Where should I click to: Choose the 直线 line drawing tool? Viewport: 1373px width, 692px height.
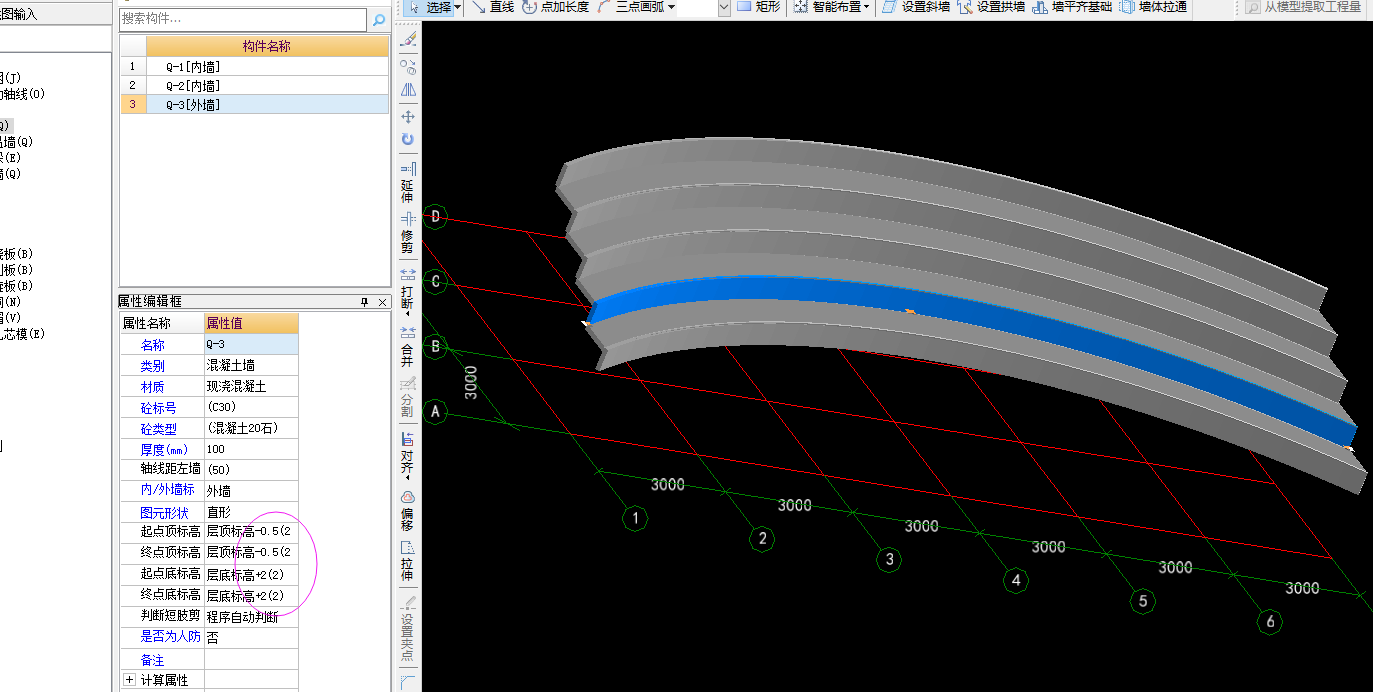pyautogui.click(x=492, y=7)
